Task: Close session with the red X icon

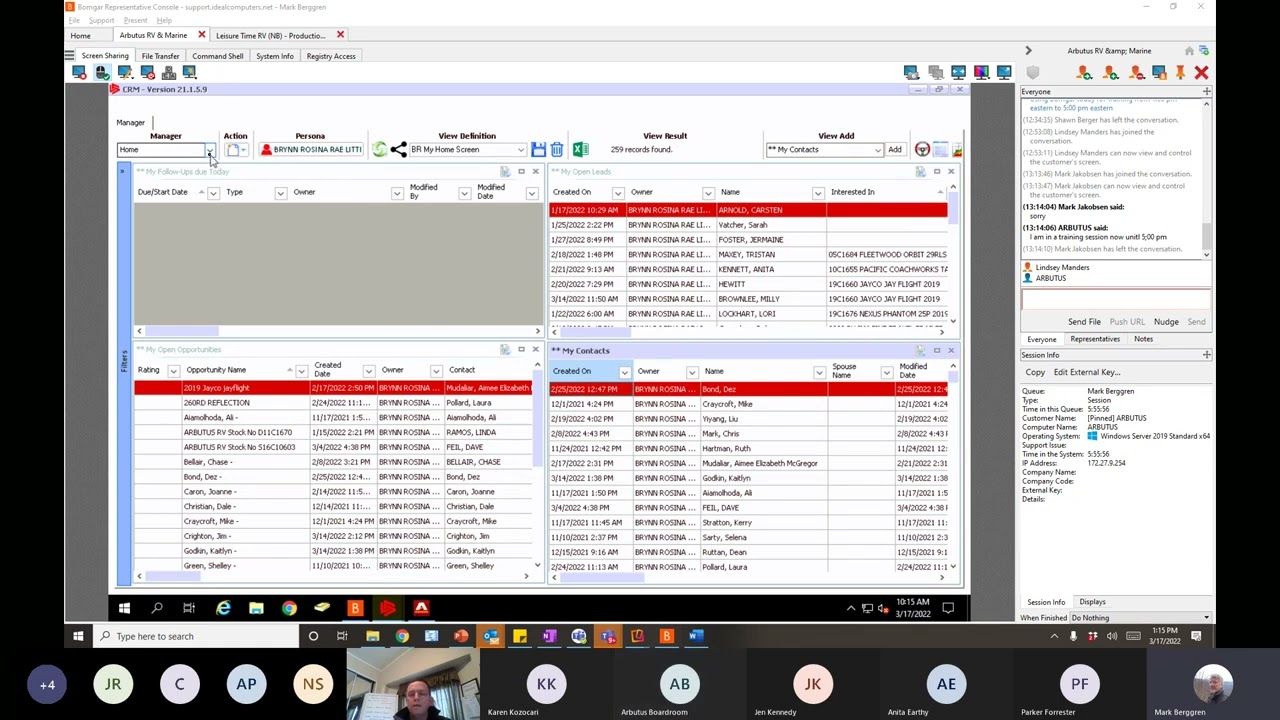Action: pyautogui.click(x=1202, y=73)
